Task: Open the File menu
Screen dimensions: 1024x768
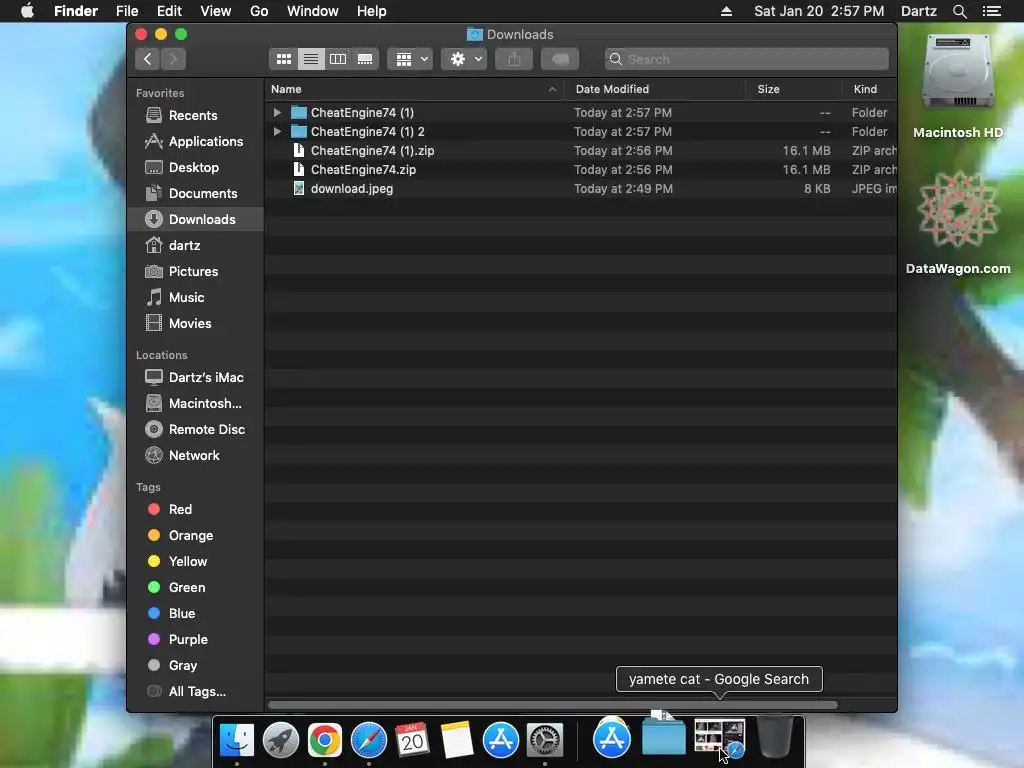Action: click(x=127, y=11)
